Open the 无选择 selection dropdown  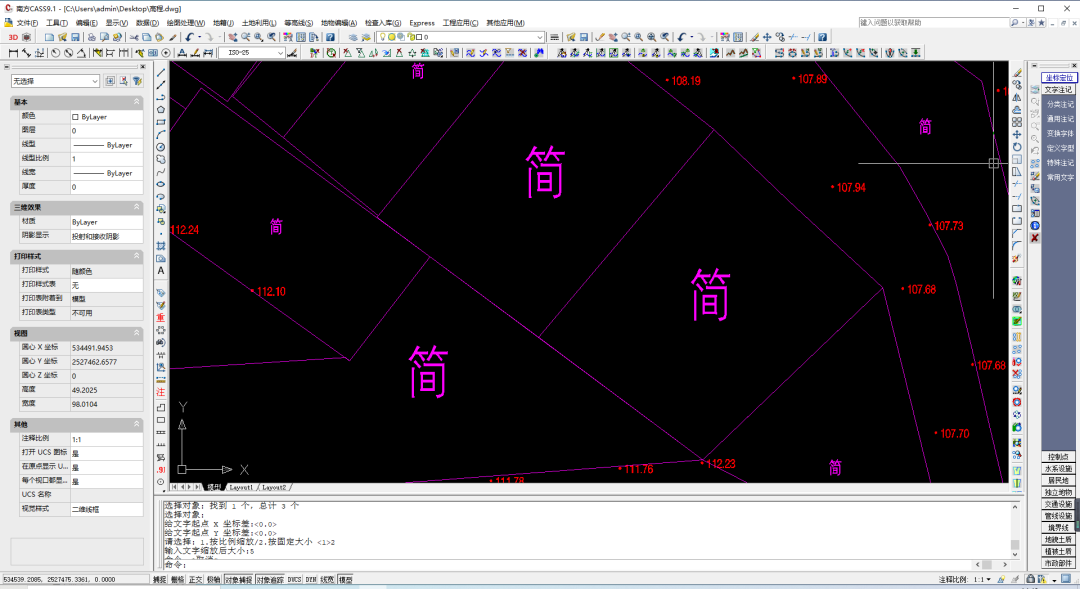tap(55, 81)
